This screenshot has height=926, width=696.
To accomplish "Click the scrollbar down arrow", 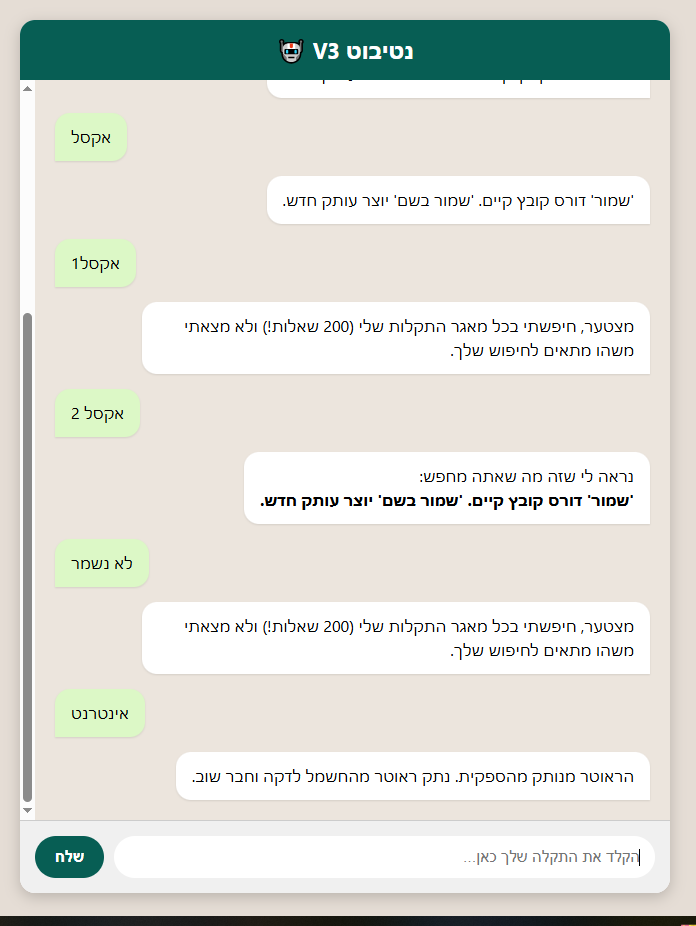I will click(27, 809).
